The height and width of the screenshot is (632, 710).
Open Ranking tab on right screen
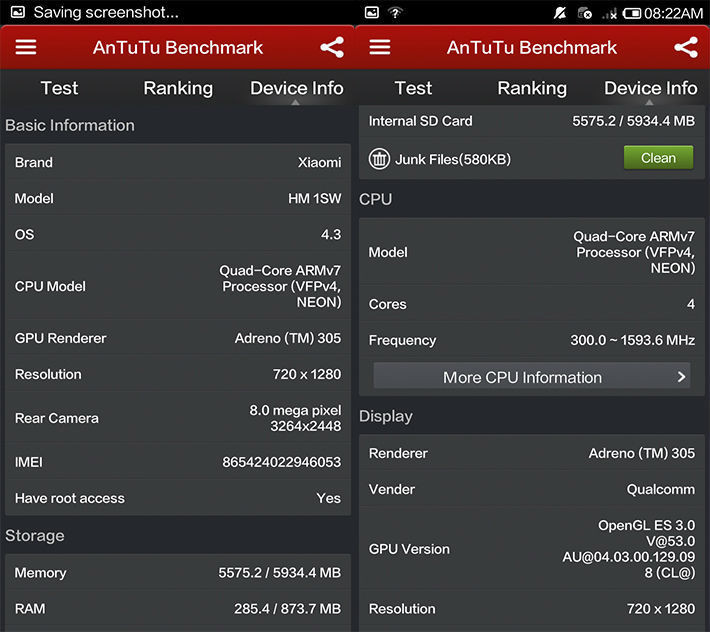[x=532, y=88]
